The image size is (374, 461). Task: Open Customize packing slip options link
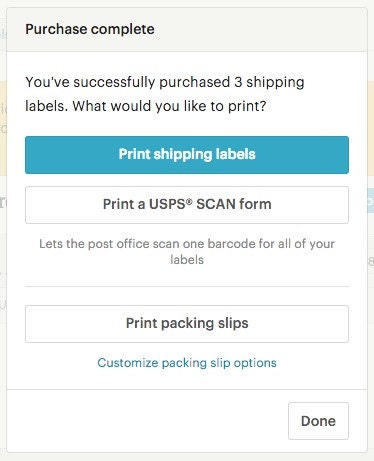[187, 363]
